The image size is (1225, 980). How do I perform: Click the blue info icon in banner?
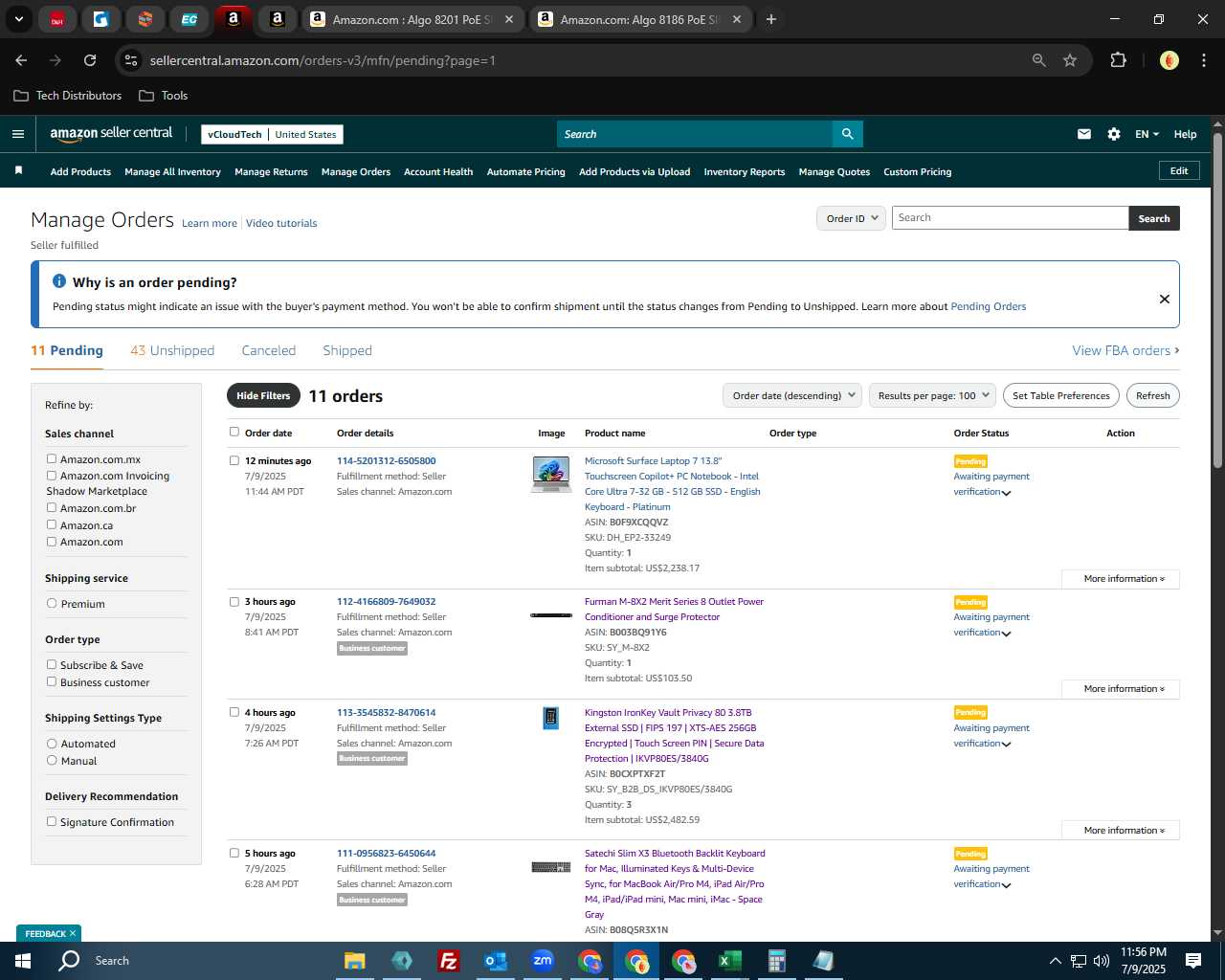[59, 281]
